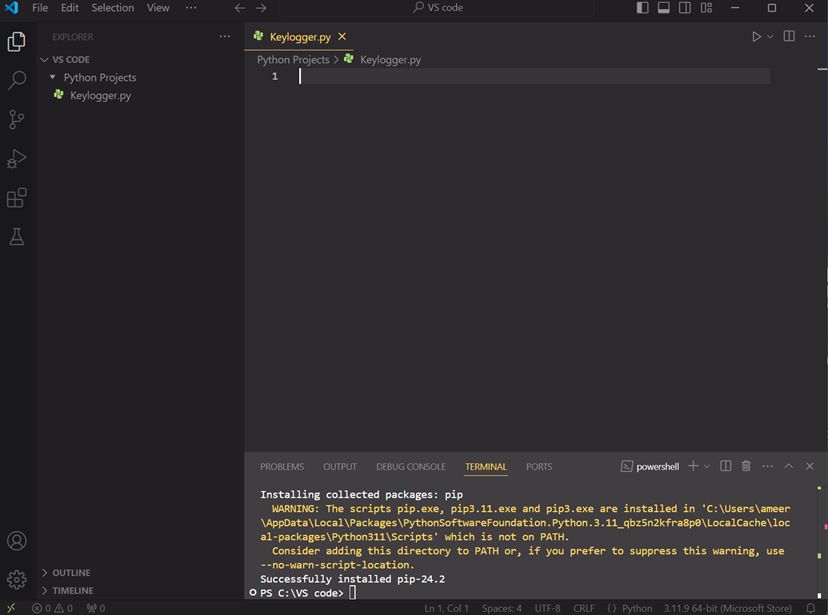Image resolution: width=828 pixels, height=615 pixels.
Task: Click line 1 in the code editor
Action: tap(534, 77)
